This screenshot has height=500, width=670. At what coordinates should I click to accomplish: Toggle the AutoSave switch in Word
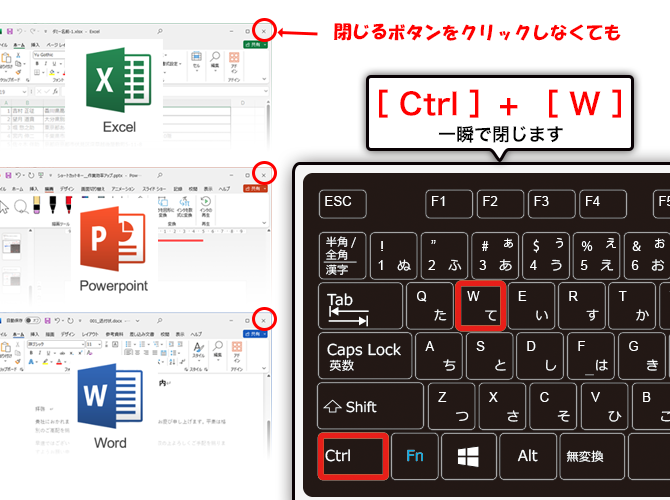[x=33, y=318]
